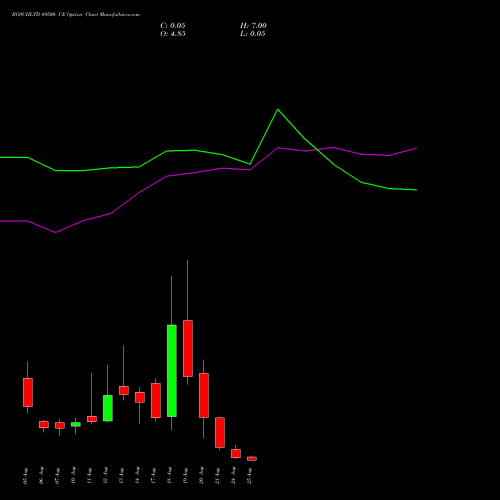Select the tall green candle for 18 Aug

click(x=172, y=371)
